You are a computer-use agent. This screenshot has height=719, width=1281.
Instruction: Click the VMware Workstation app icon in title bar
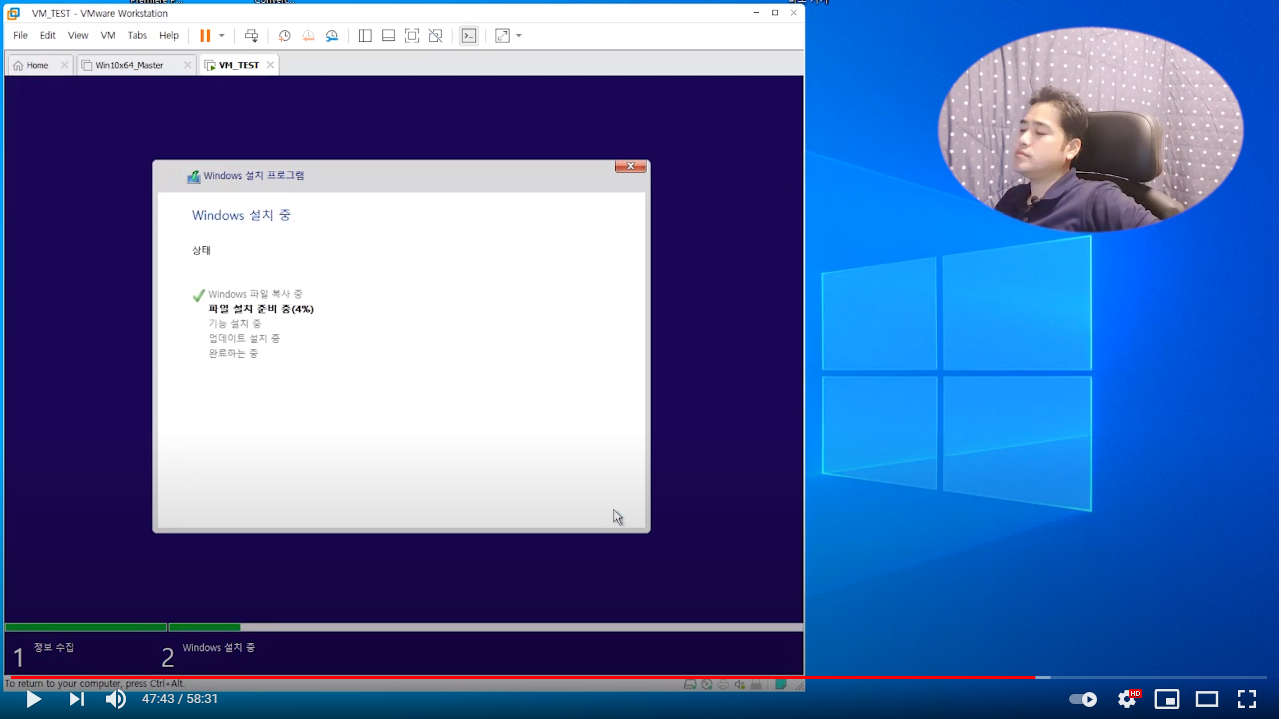13,13
